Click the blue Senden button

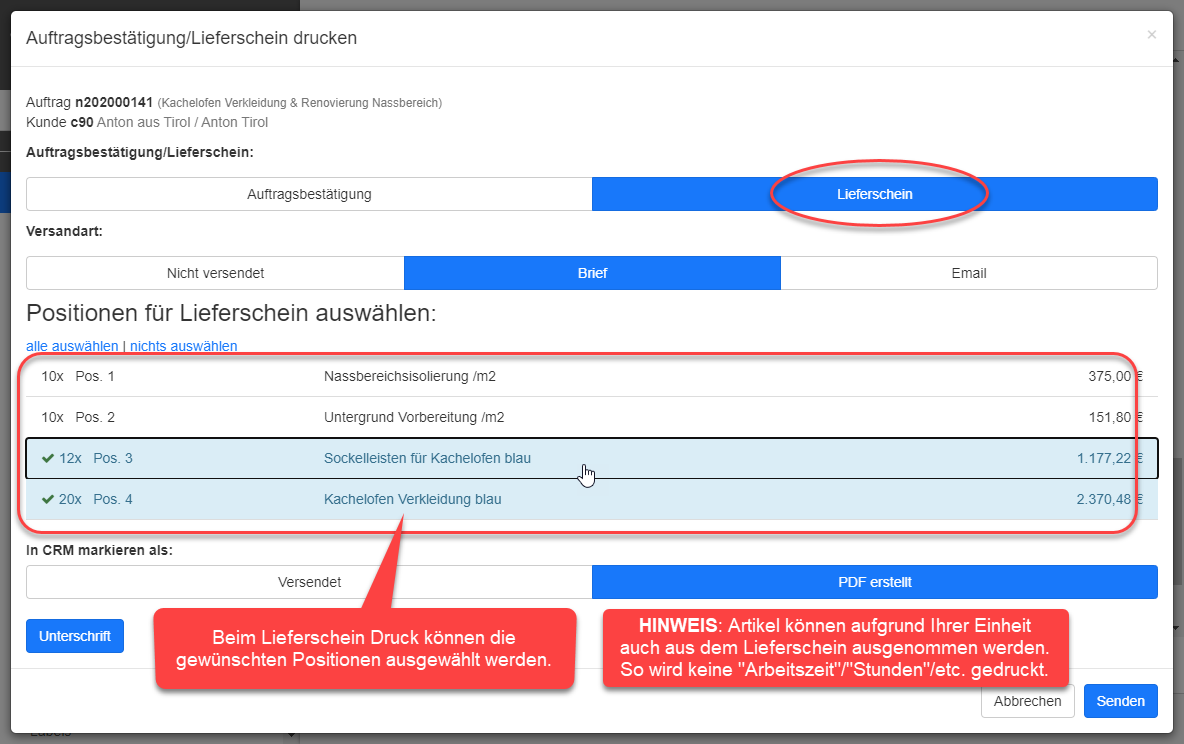pyautogui.click(x=1120, y=701)
